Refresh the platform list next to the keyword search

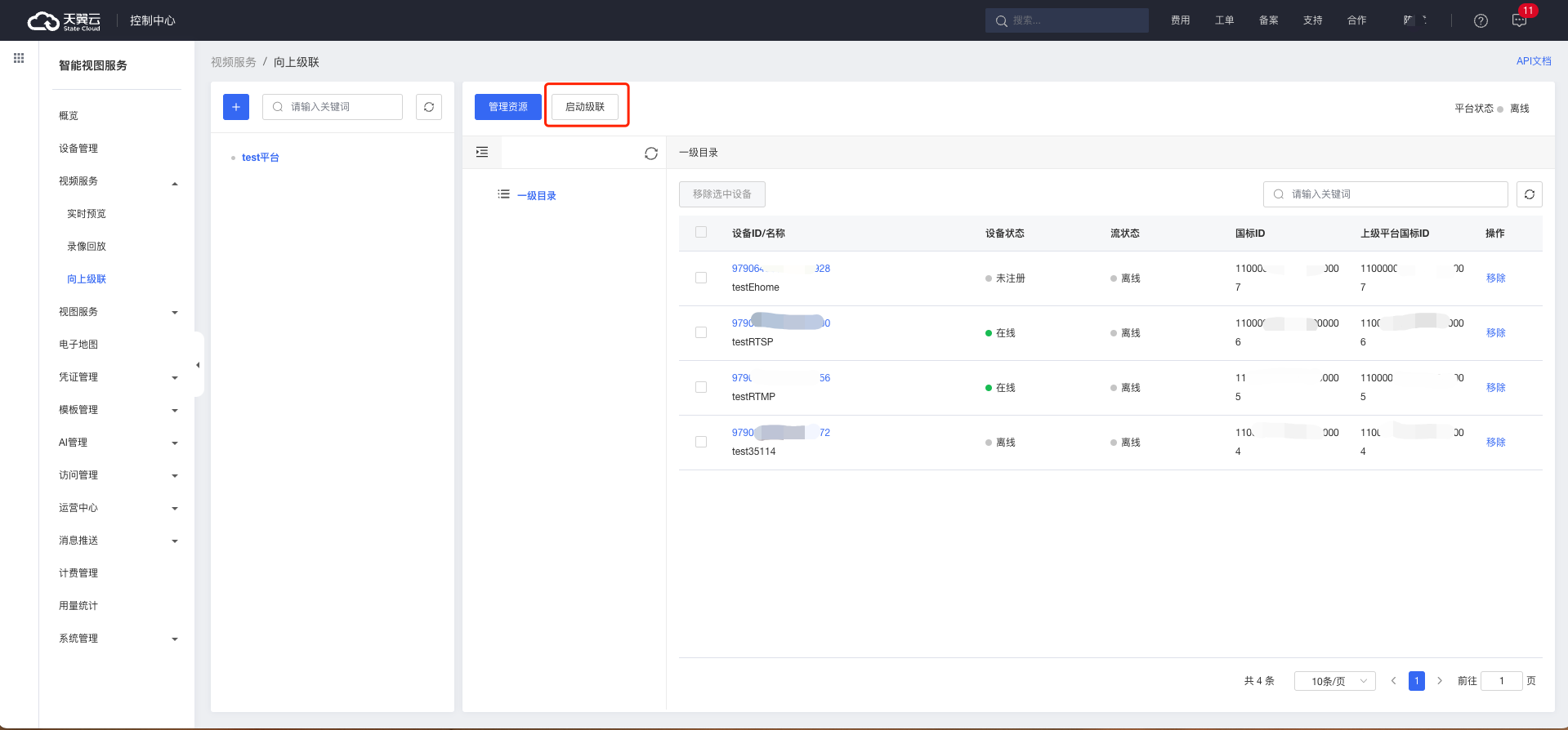[429, 107]
